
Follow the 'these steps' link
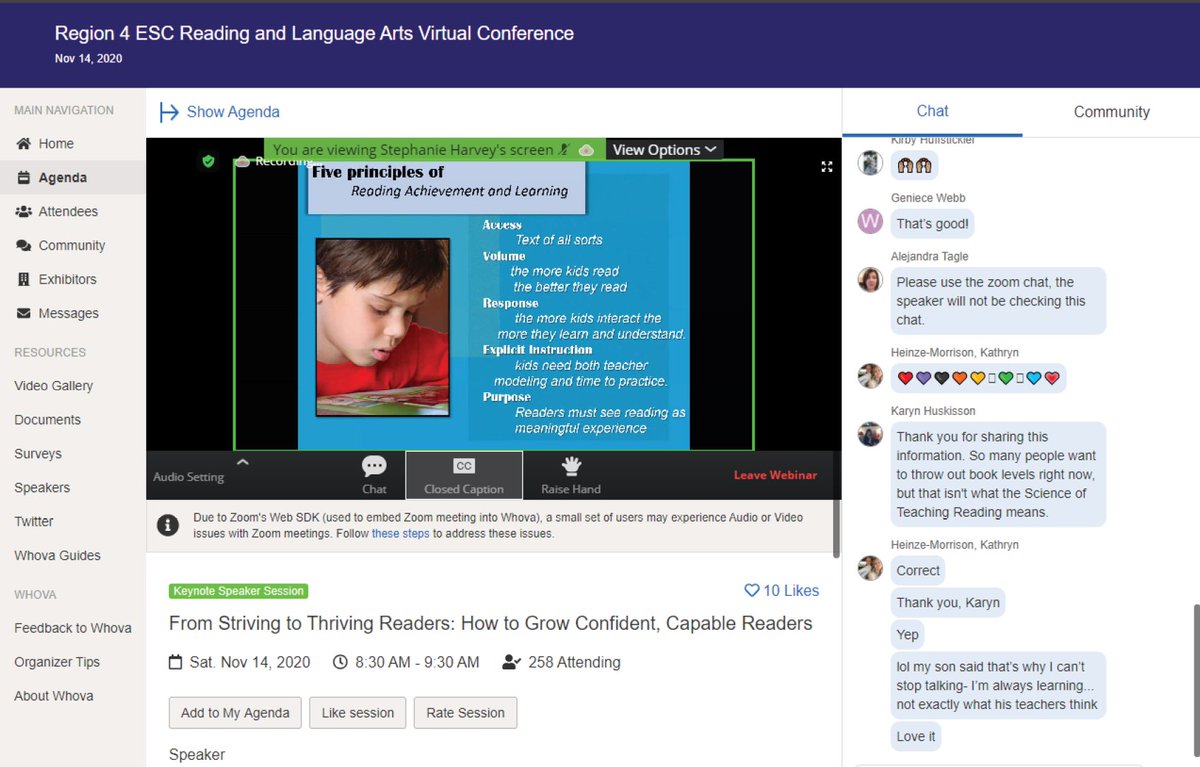pyautogui.click(x=400, y=534)
